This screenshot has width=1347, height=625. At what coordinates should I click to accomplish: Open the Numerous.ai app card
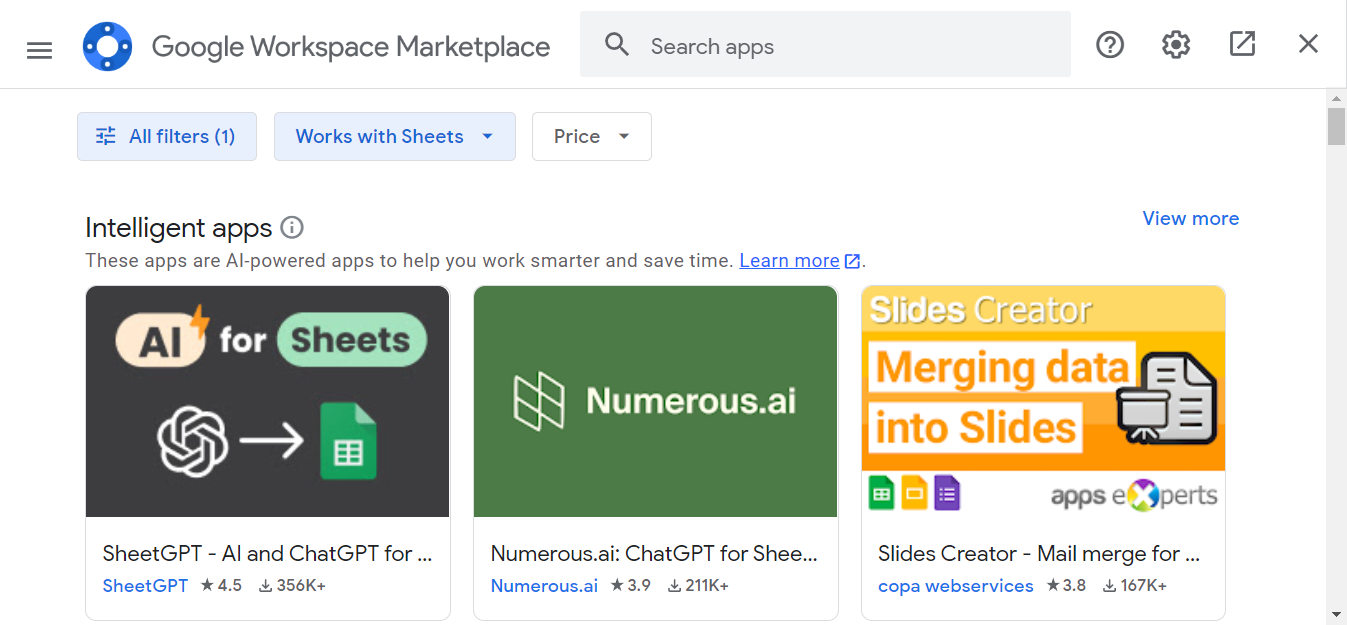click(655, 401)
